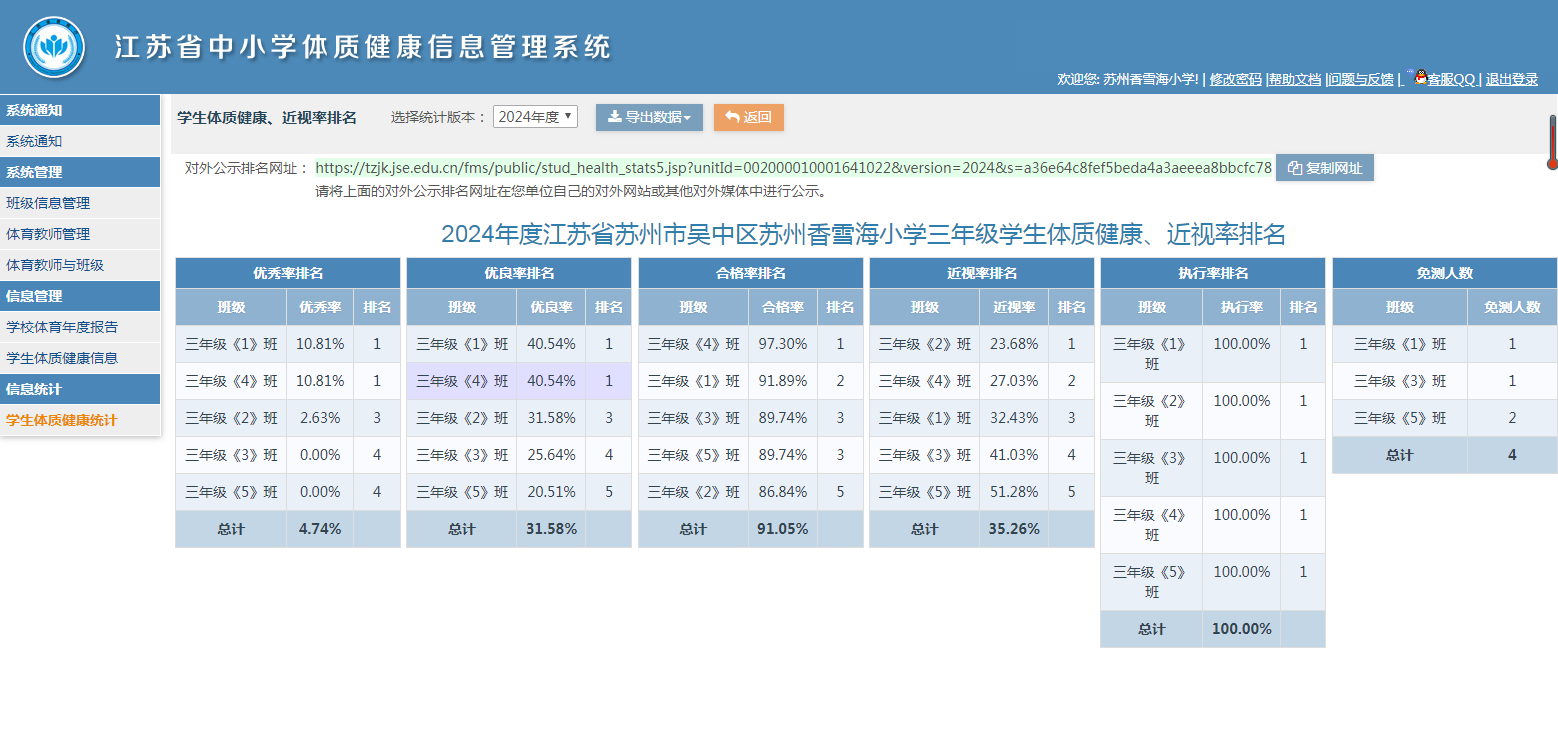Click the 优良率 column header
Image resolution: width=1558 pixels, height=743 pixels.
(551, 307)
